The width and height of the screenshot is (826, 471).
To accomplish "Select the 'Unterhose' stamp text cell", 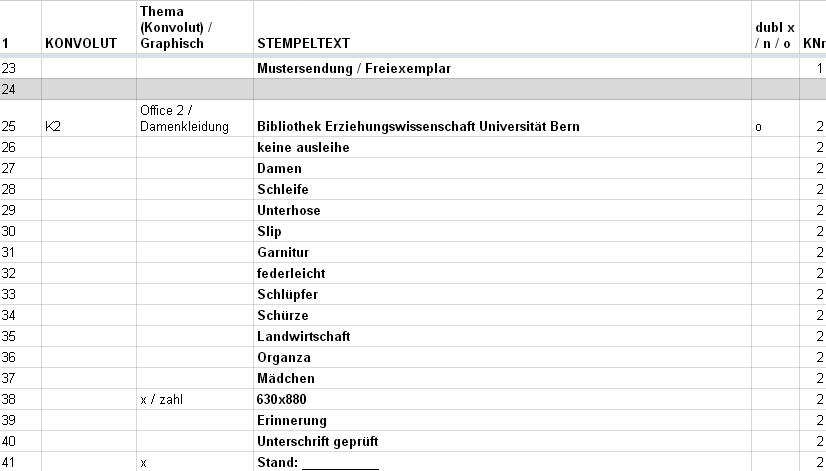I will (x=502, y=210).
